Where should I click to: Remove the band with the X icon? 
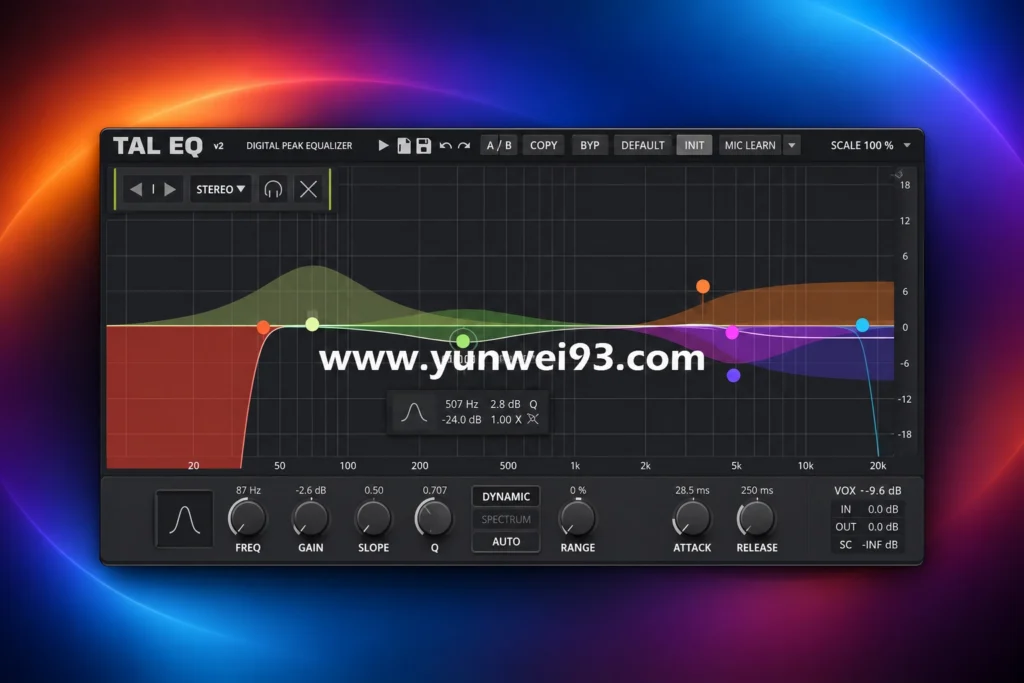point(308,189)
